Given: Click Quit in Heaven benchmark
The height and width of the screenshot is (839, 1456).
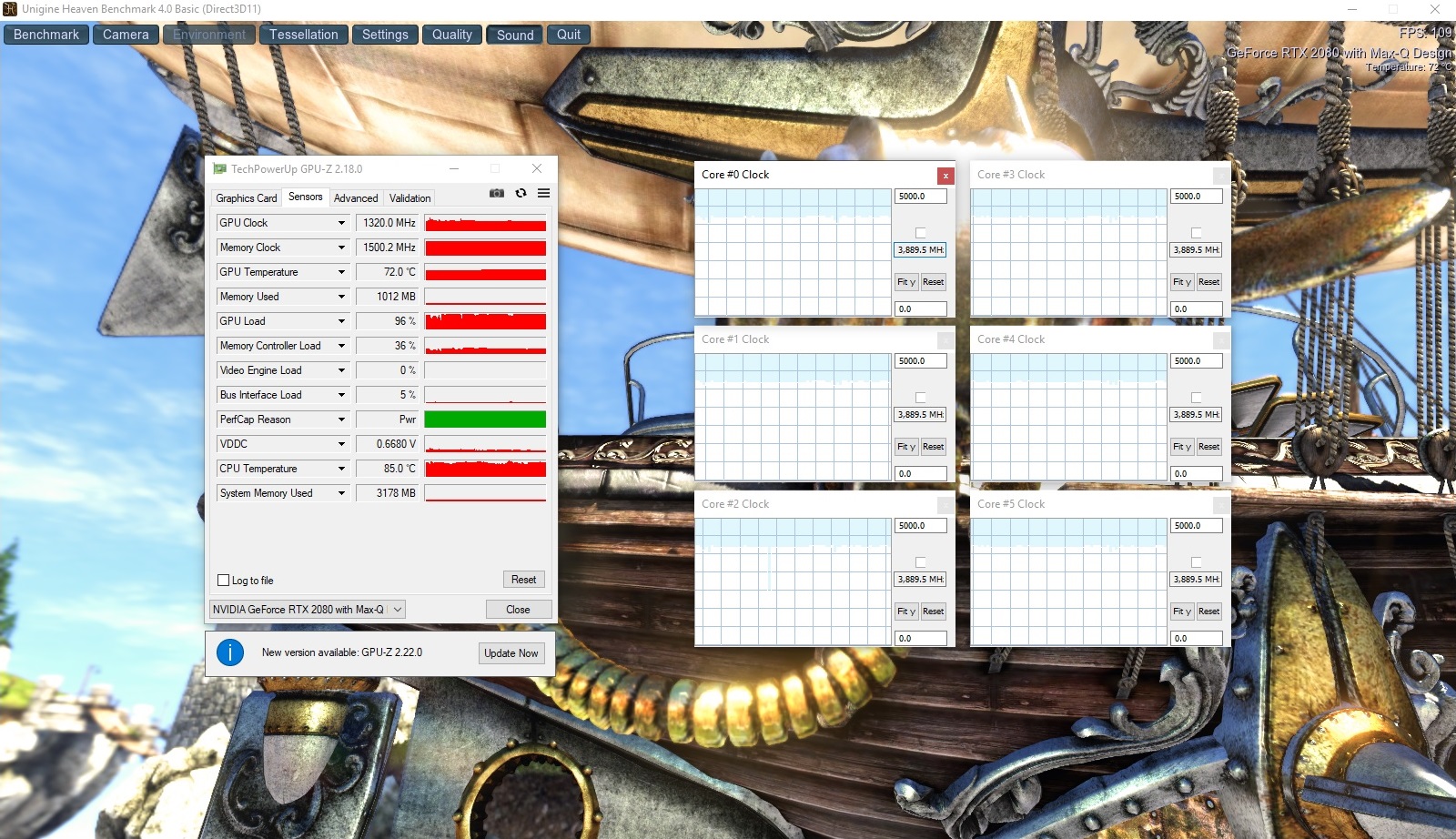Looking at the screenshot, I should 569,35.
